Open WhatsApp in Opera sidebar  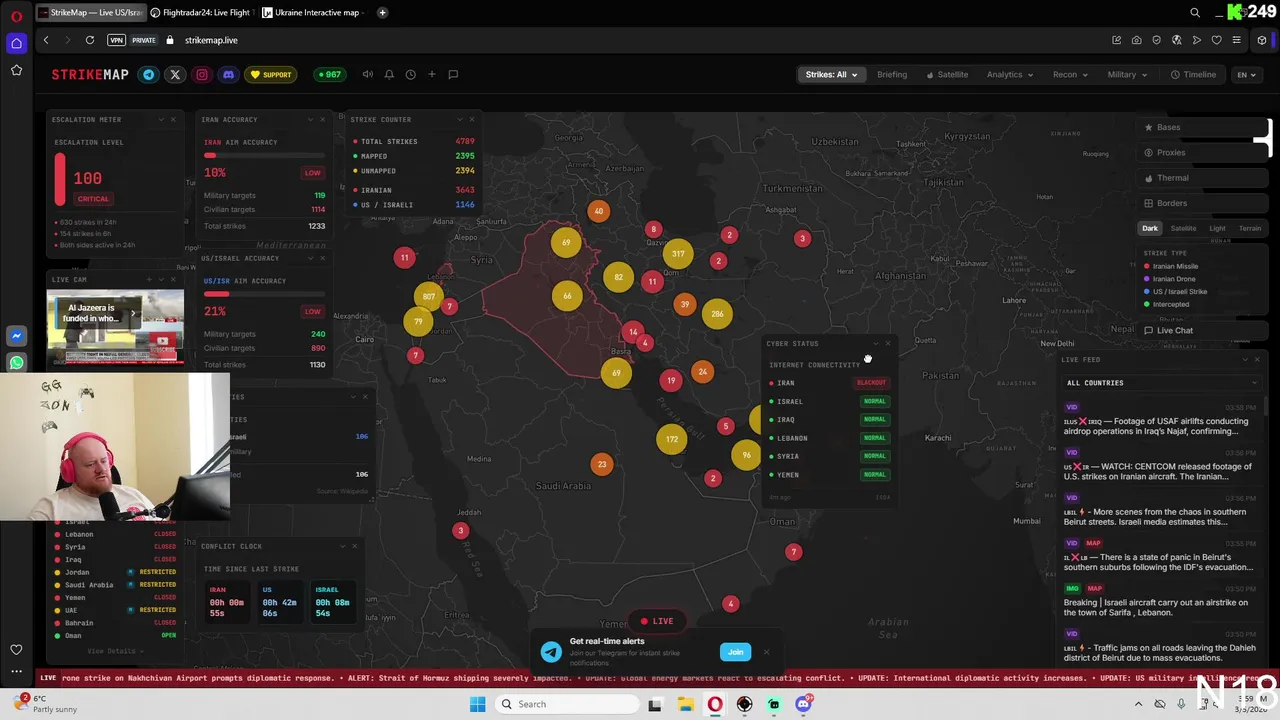coord(16,362)
